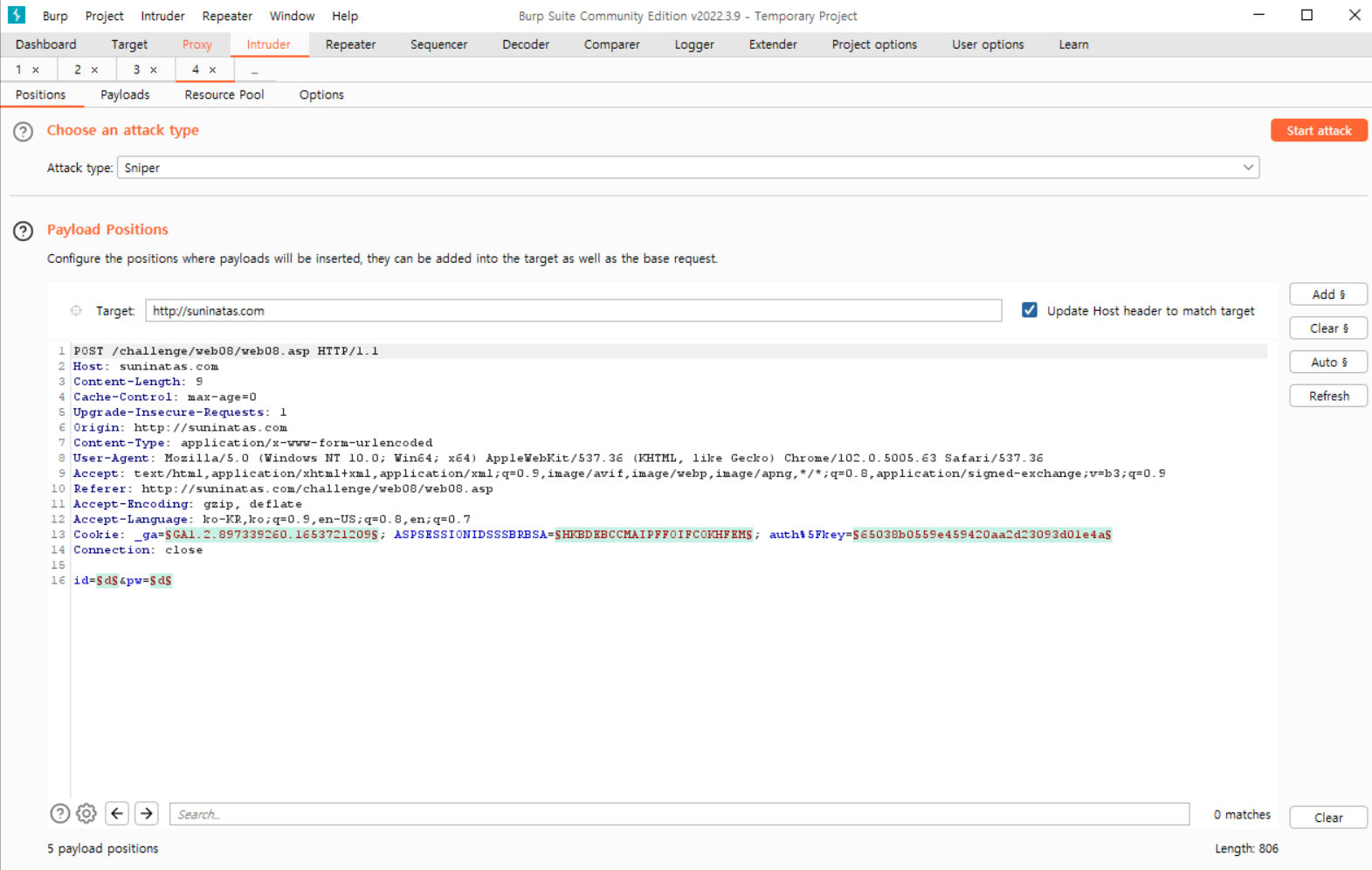Switch to the main Repeater tab
Image resolution: width=1372 pixels, height=870 pixels.
pos(350,45)
